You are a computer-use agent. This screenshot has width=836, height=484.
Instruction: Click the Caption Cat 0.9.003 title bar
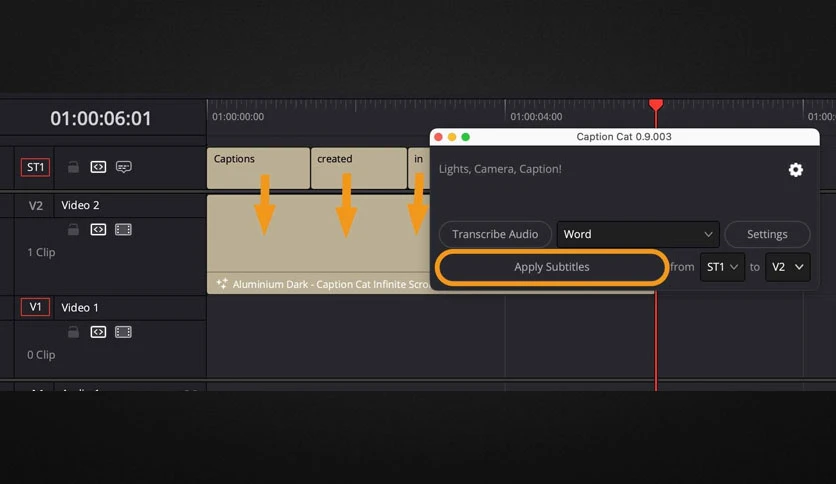(x=624, y=137)
